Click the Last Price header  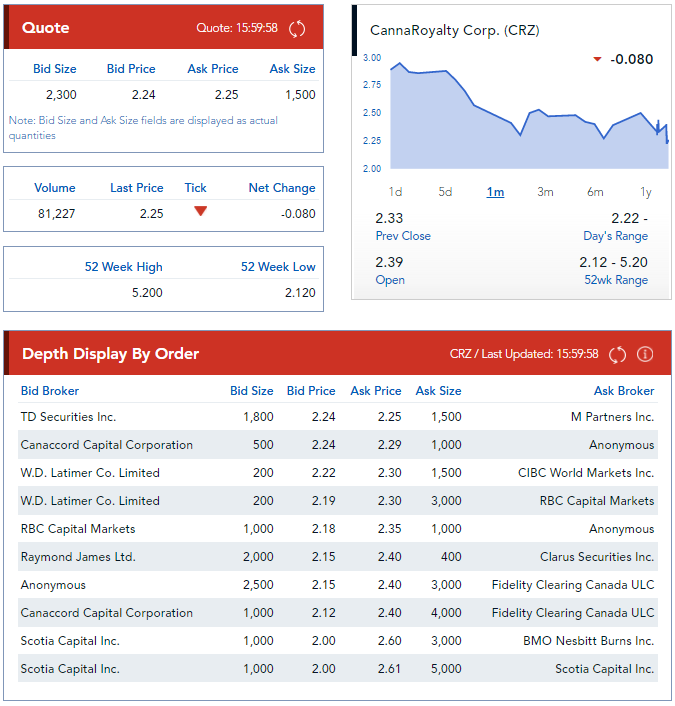pyautogui.click(x=137, y=188)
